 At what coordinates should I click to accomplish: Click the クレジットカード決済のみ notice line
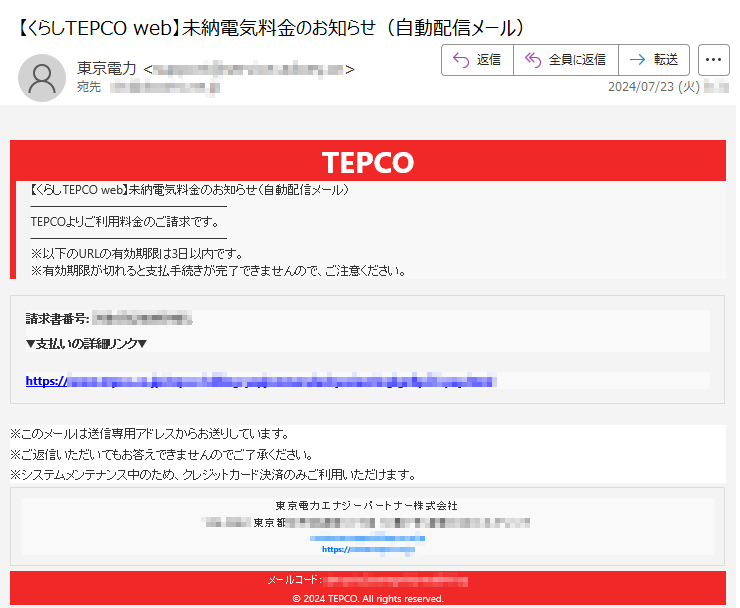click(213, 474)
